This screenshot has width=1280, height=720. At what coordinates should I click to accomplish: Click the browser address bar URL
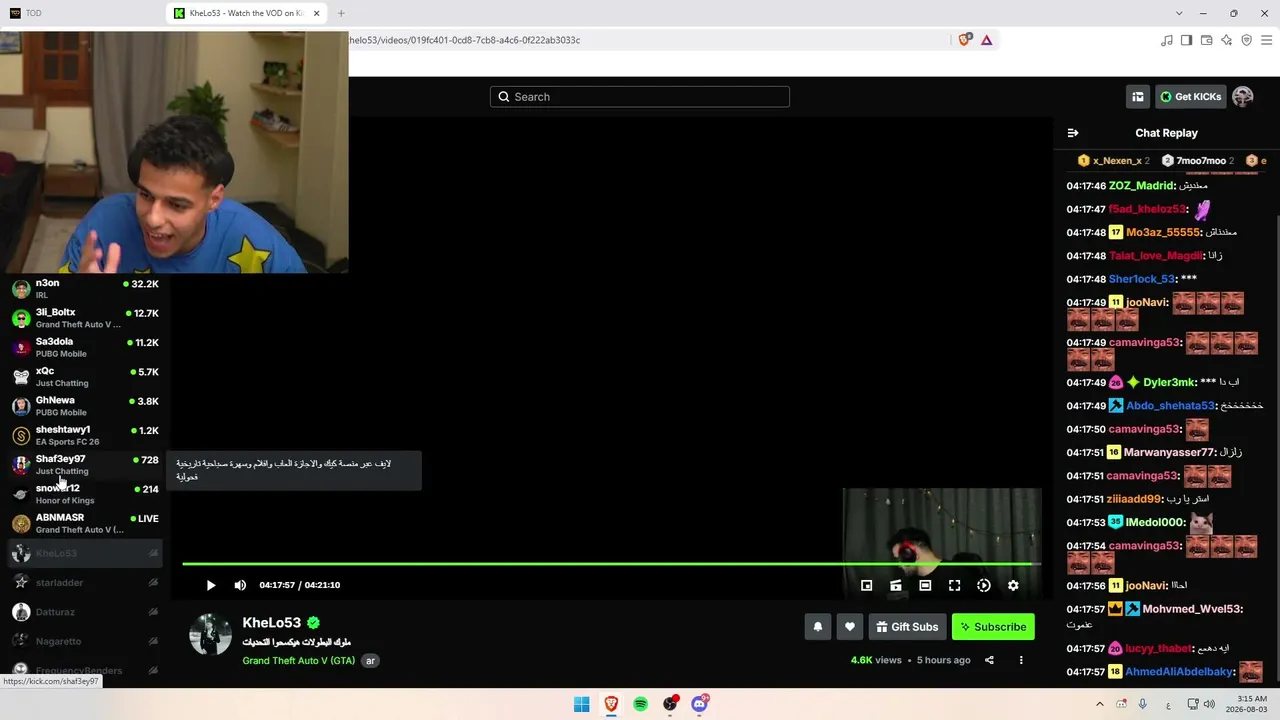(465, 40)
